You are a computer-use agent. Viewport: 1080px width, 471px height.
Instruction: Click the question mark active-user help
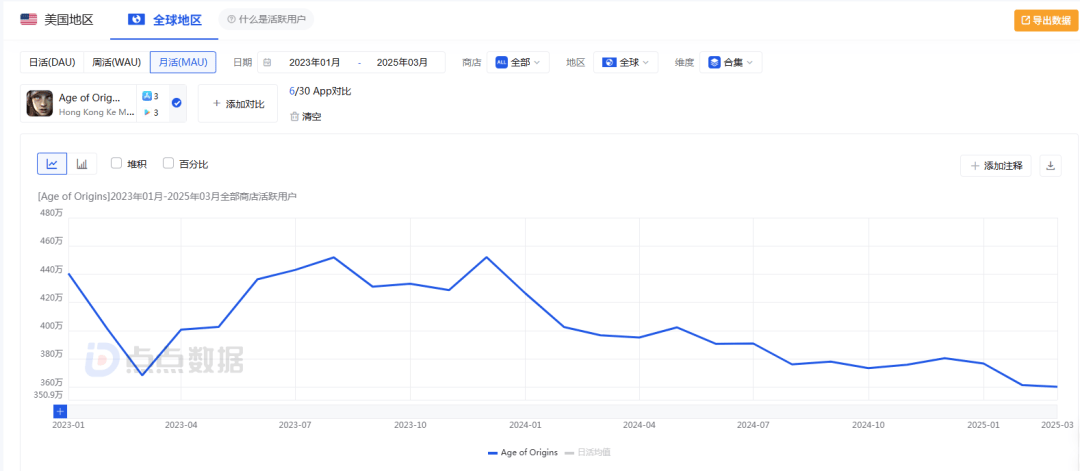pyautogui.click(x=231, y=19)
